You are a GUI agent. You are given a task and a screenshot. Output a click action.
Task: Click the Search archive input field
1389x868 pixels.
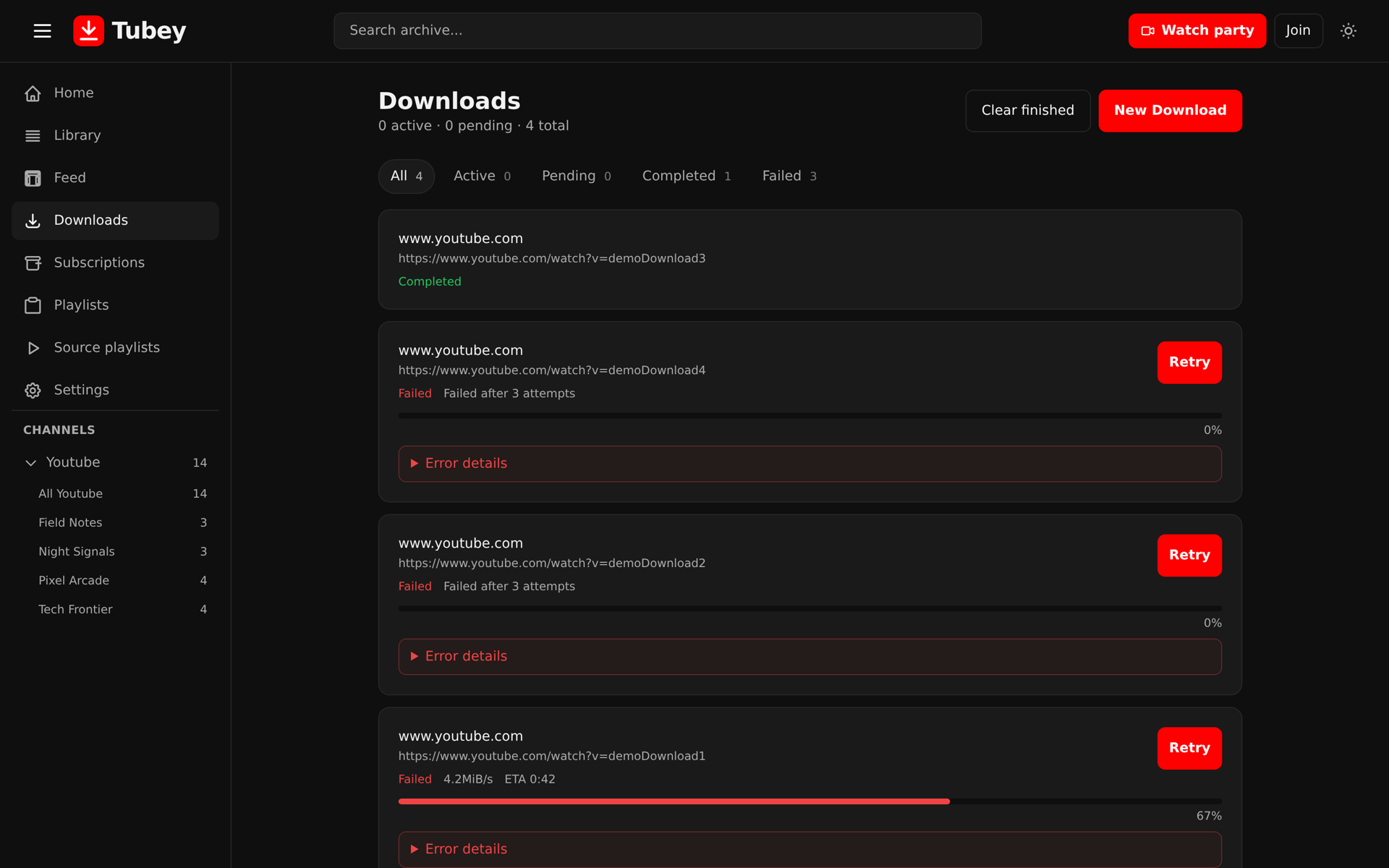(x=657, y=30)
